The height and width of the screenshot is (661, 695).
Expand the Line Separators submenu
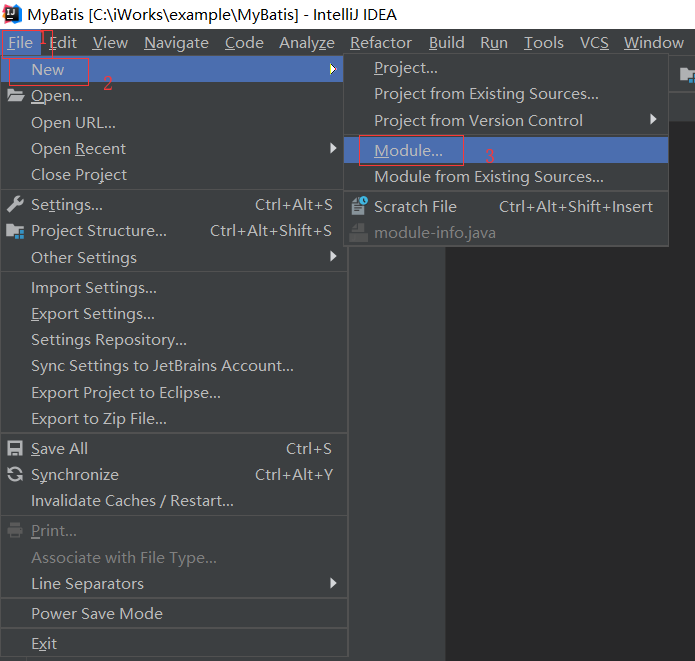87,584
